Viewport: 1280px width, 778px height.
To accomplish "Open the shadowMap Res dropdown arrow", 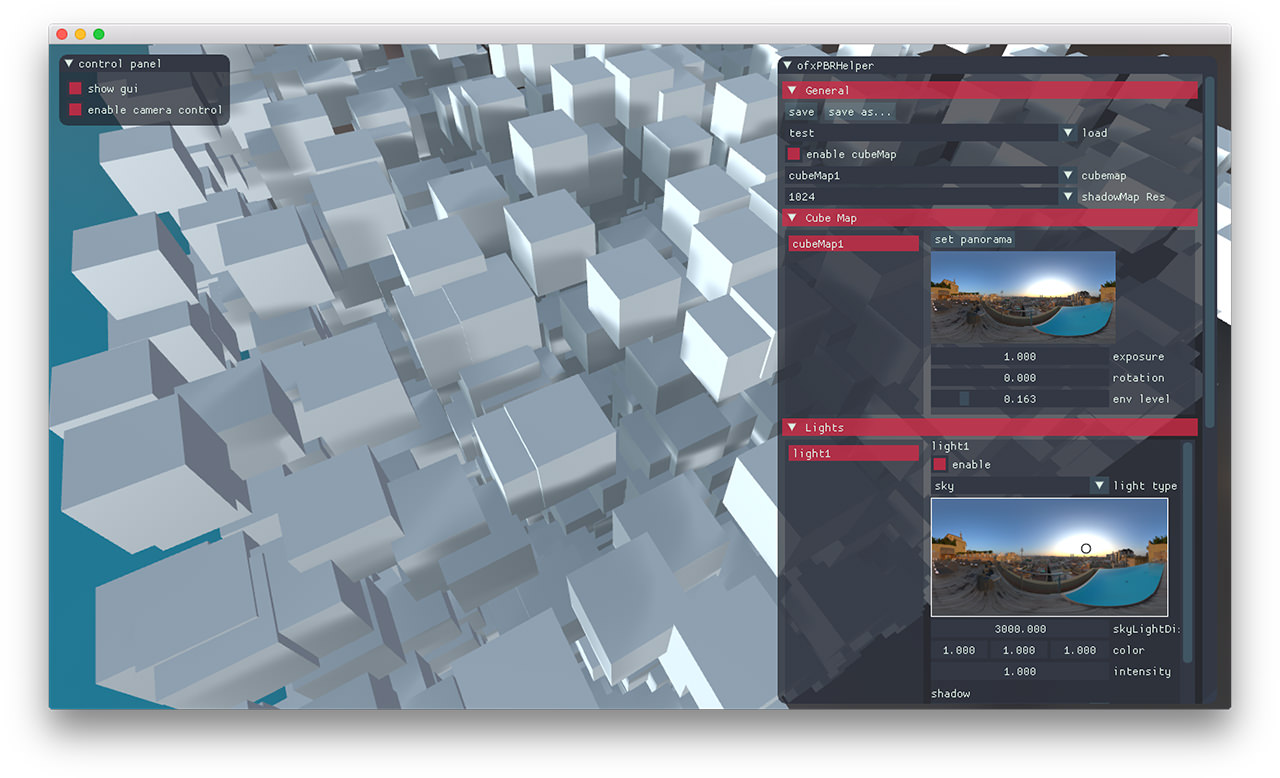I will point(1068,196).
